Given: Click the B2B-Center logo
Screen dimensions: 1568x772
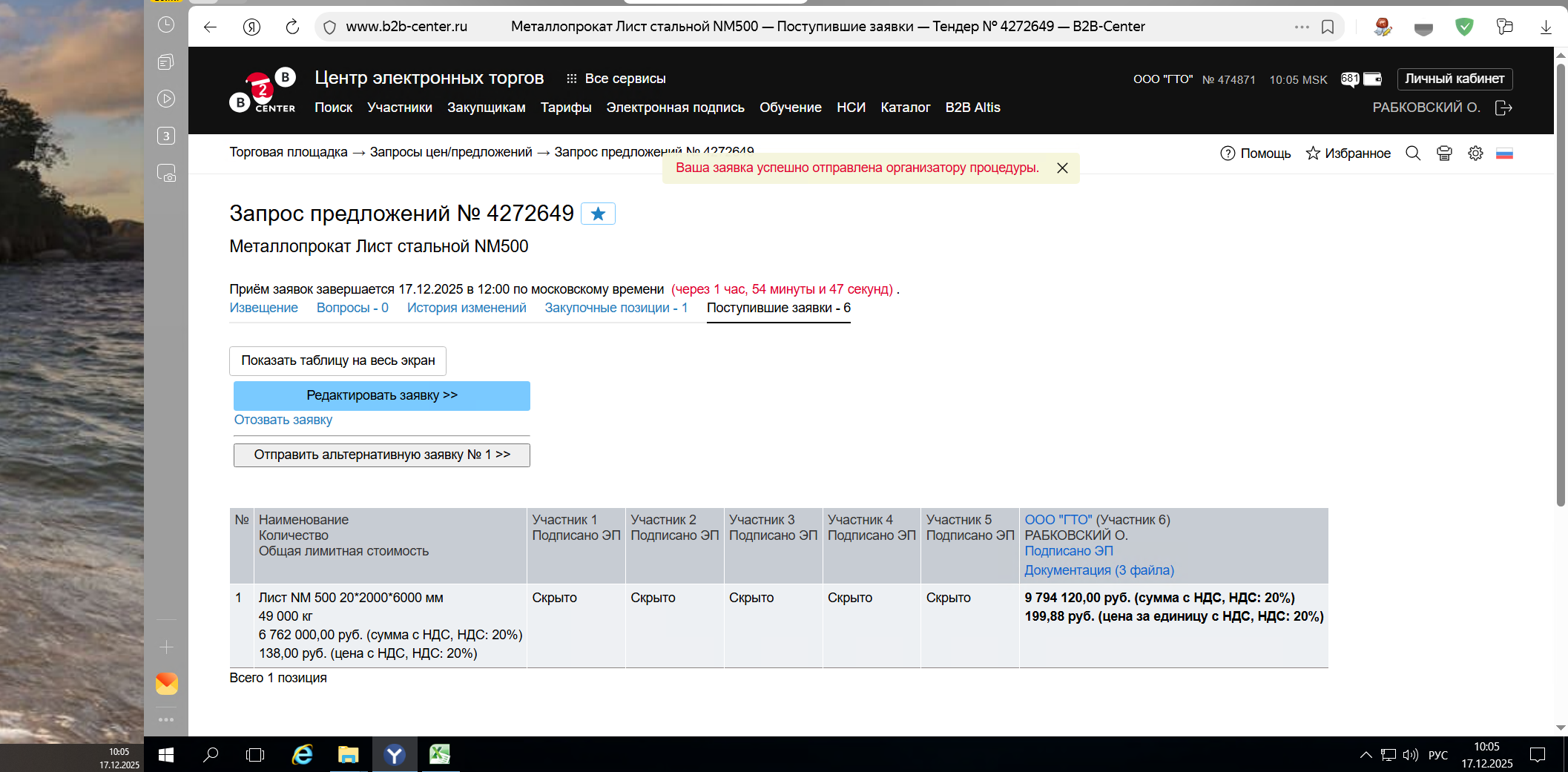Looking at the screenshot, I should 263,91.
